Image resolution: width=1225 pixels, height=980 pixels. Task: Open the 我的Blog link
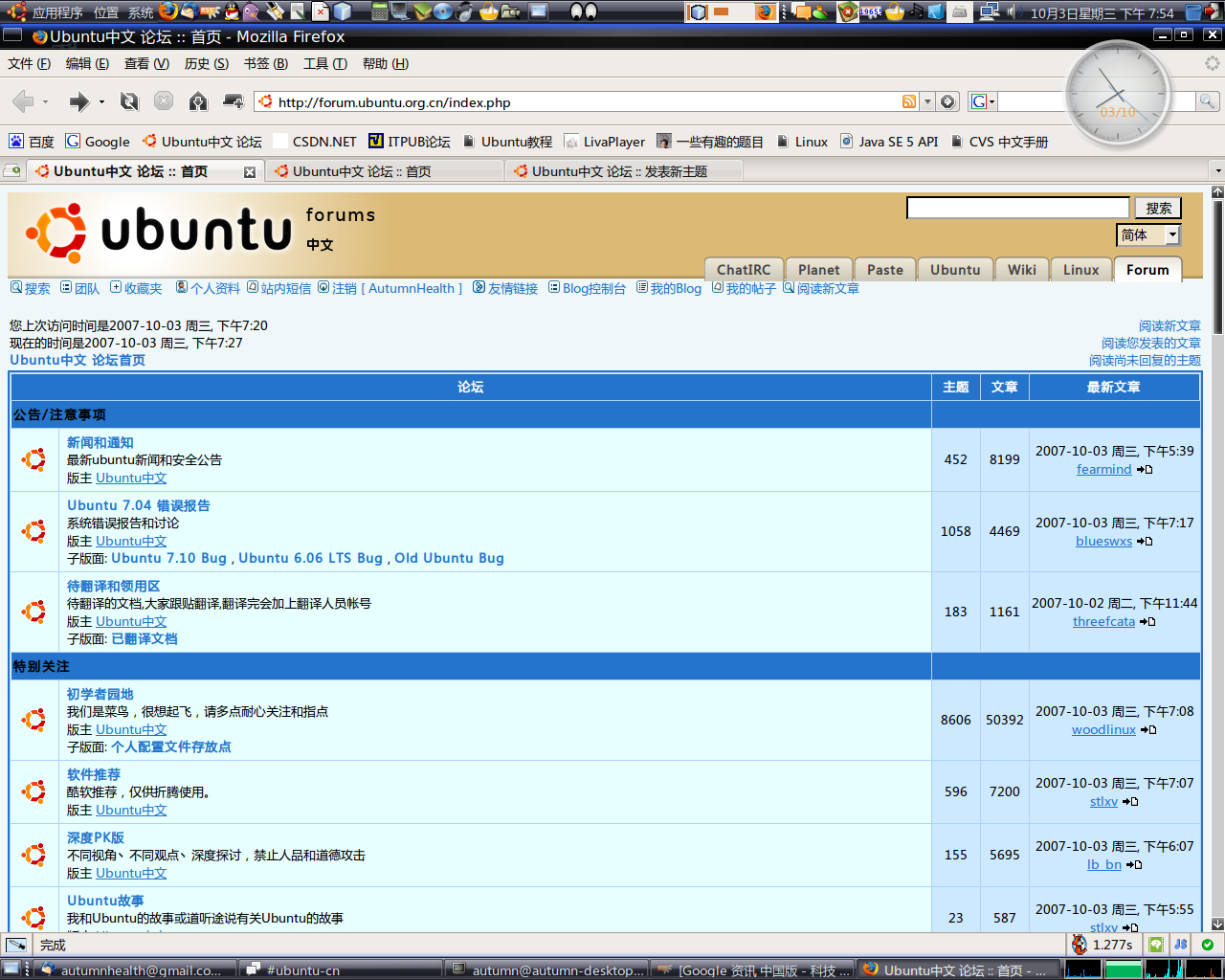(x=669, y=288)
